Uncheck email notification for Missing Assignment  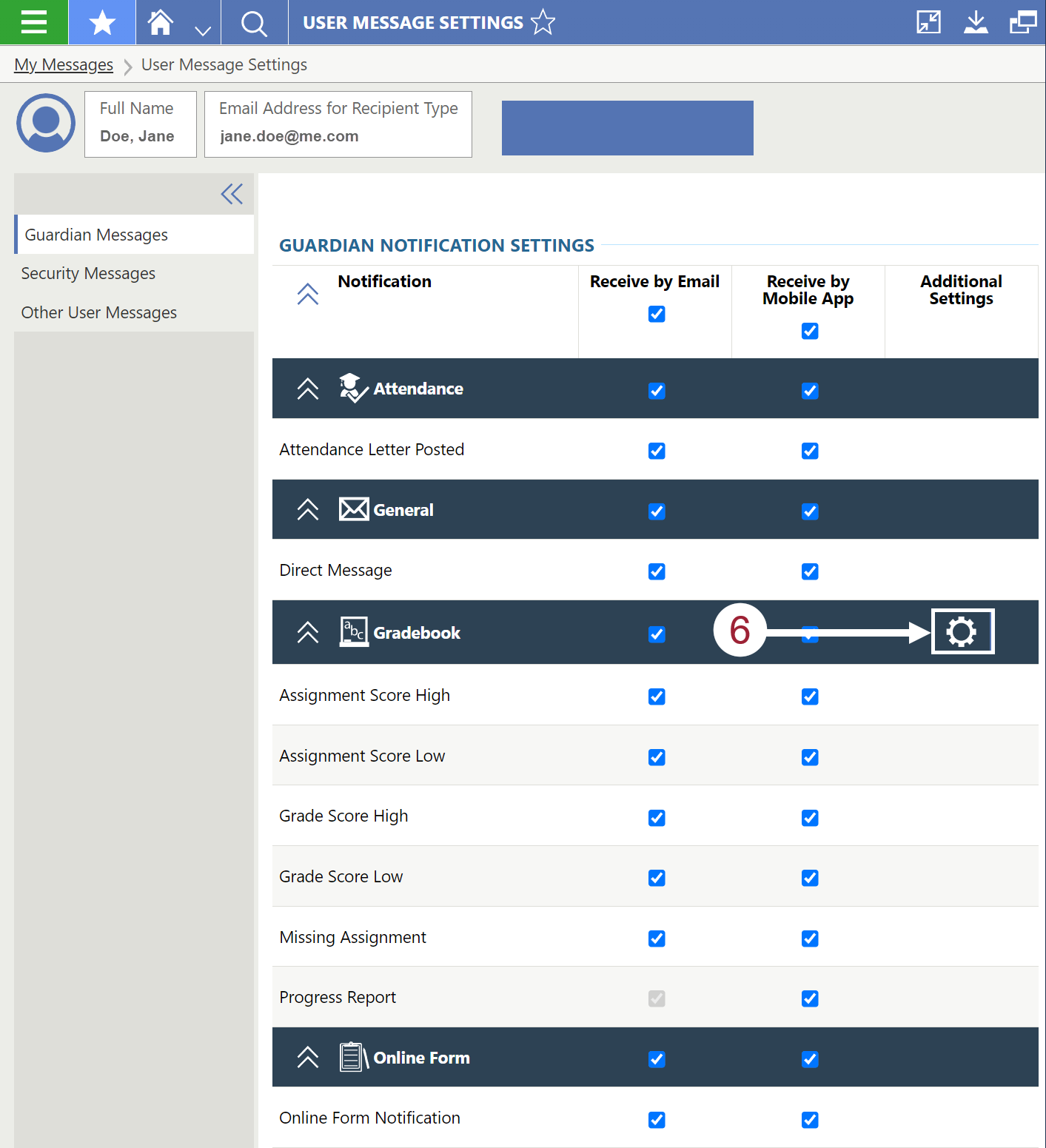click(x=656, y=938)
